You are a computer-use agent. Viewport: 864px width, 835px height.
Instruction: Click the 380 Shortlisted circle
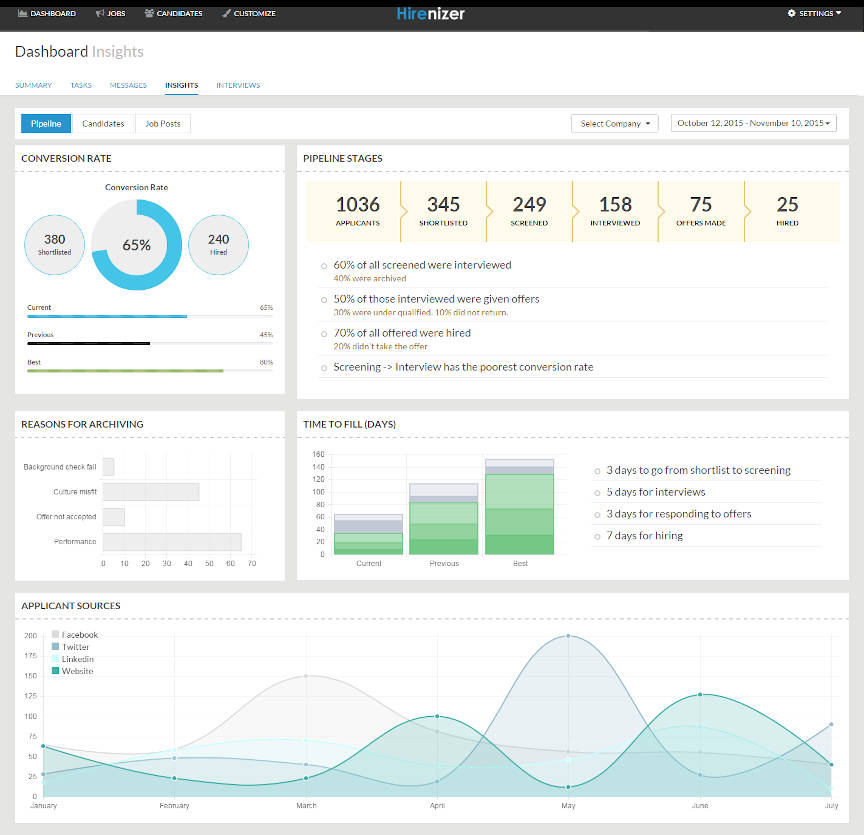click(55, 244)
